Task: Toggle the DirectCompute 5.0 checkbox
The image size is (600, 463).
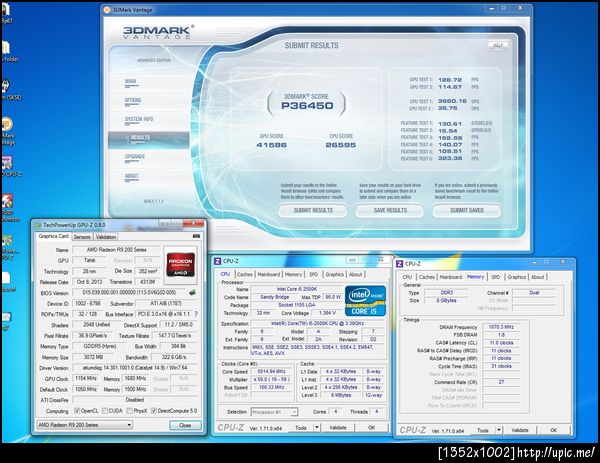Action: (154, 411)
